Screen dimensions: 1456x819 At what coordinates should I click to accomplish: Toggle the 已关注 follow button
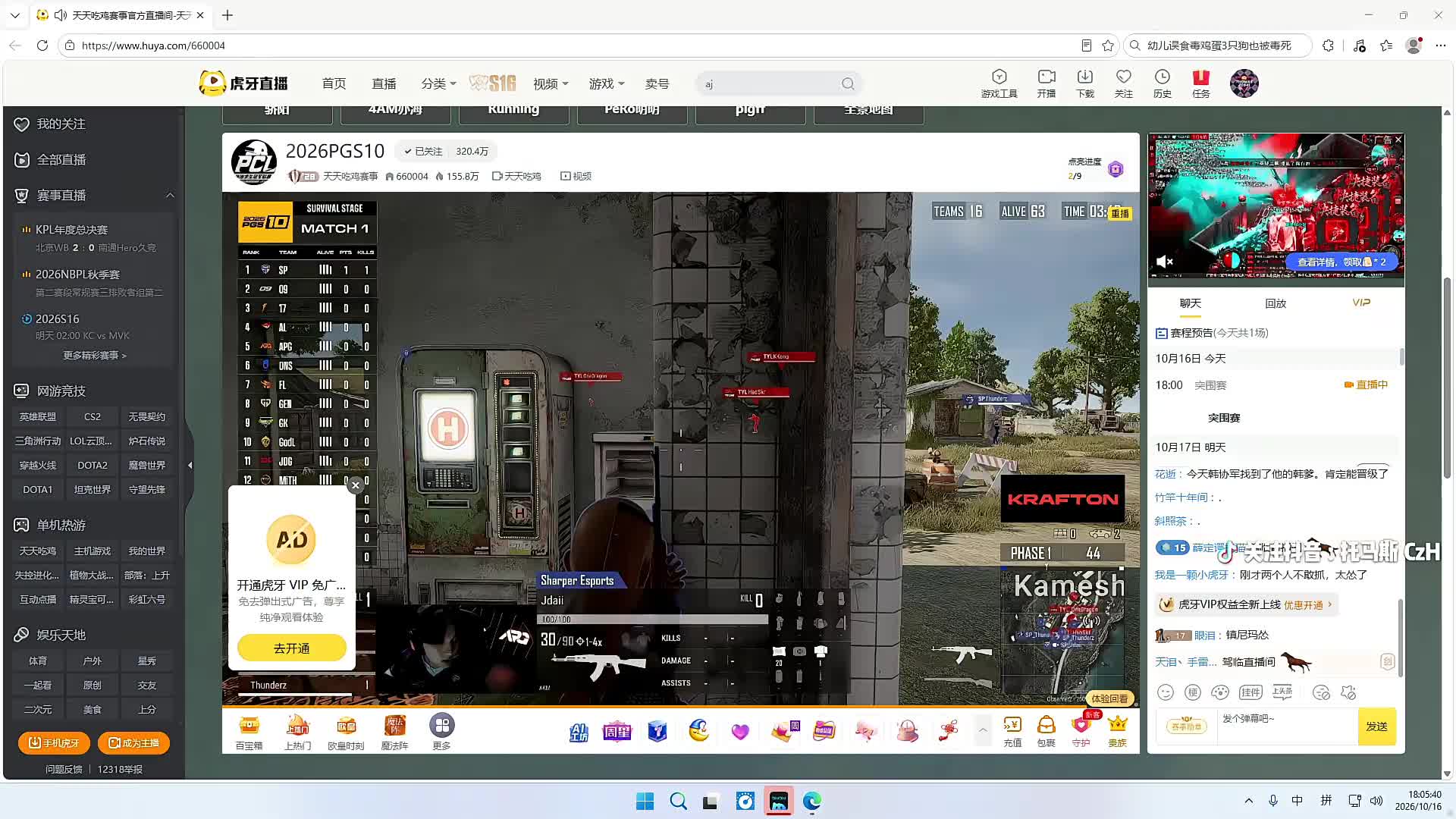423,152
